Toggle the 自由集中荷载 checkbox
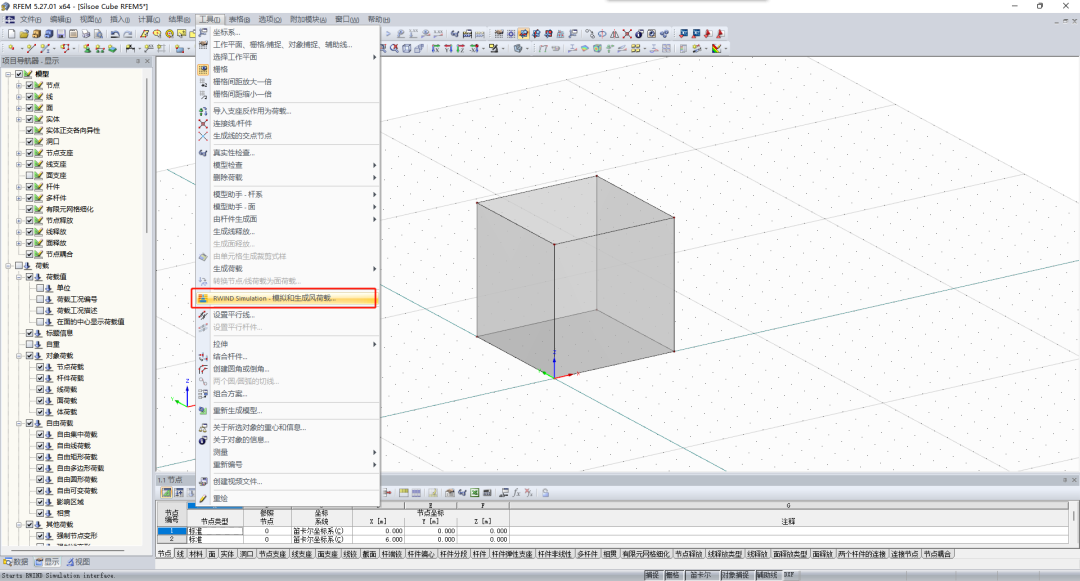Screen dimensions: 1080x581 point(40,434)
